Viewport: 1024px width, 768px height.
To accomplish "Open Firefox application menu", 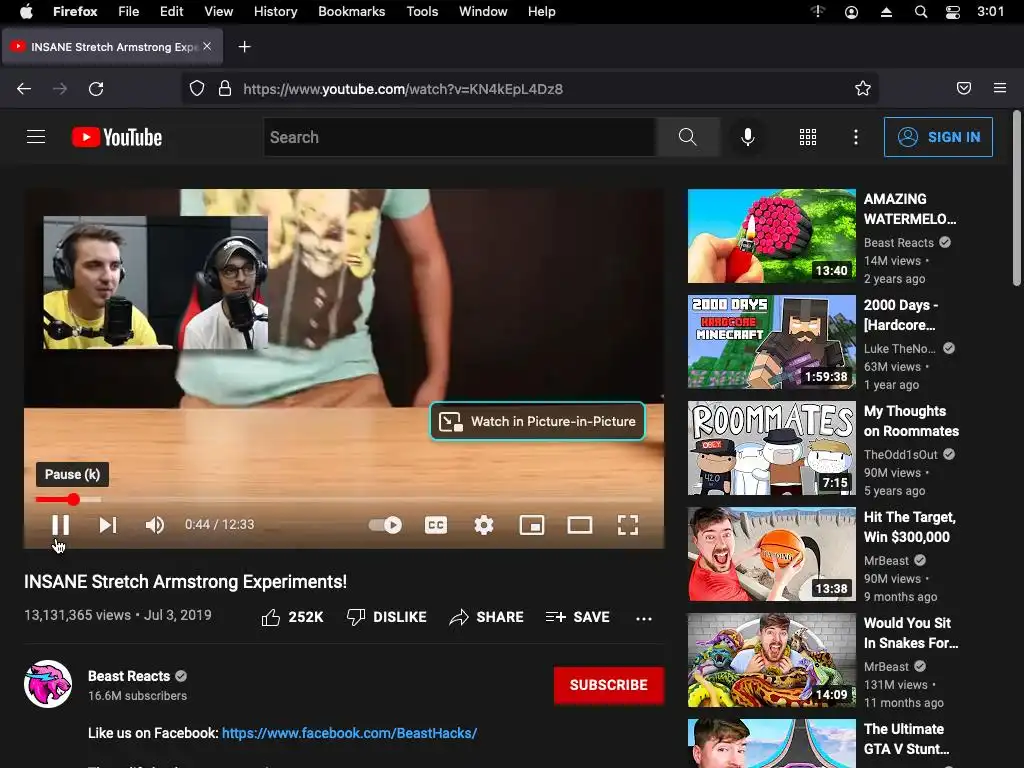I will 1000,88.
